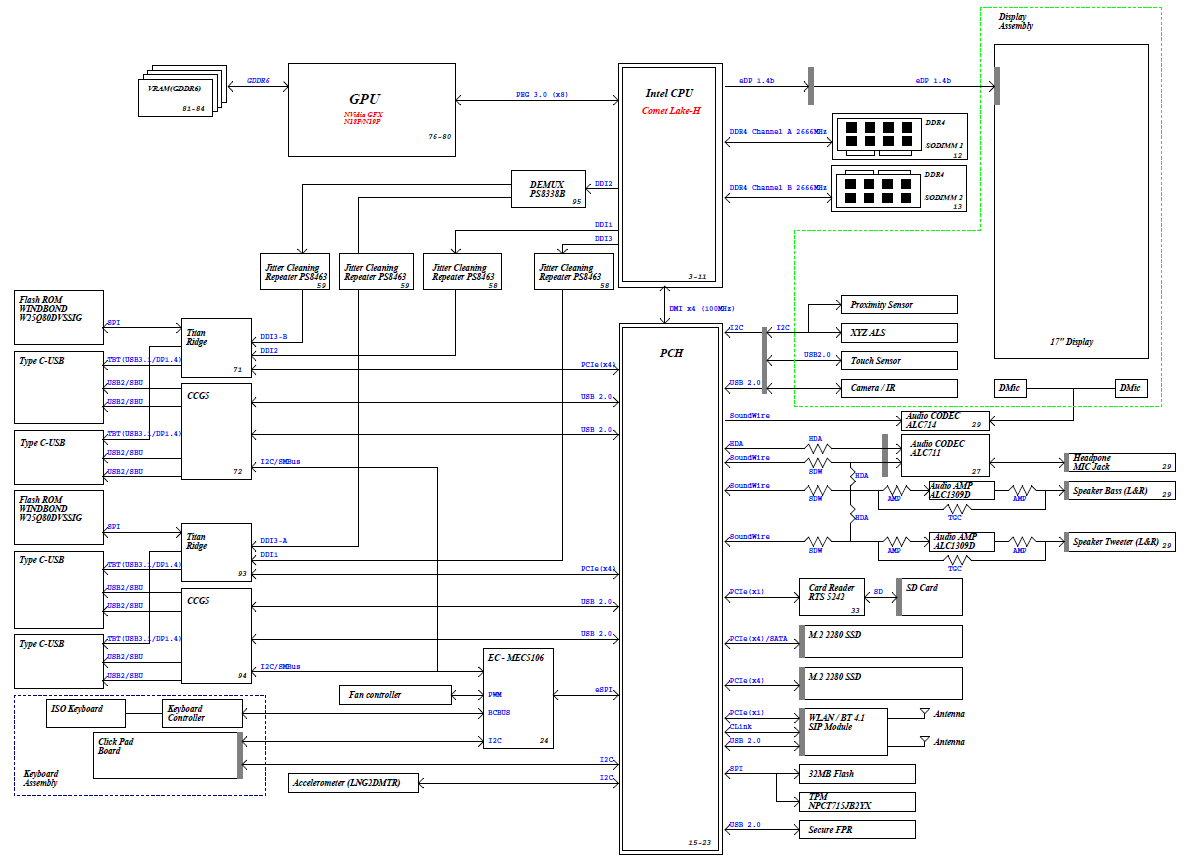The image size is (1186, 858).
Task: Click the EC - MEC5106 controller block
Action: click(518, 698)
